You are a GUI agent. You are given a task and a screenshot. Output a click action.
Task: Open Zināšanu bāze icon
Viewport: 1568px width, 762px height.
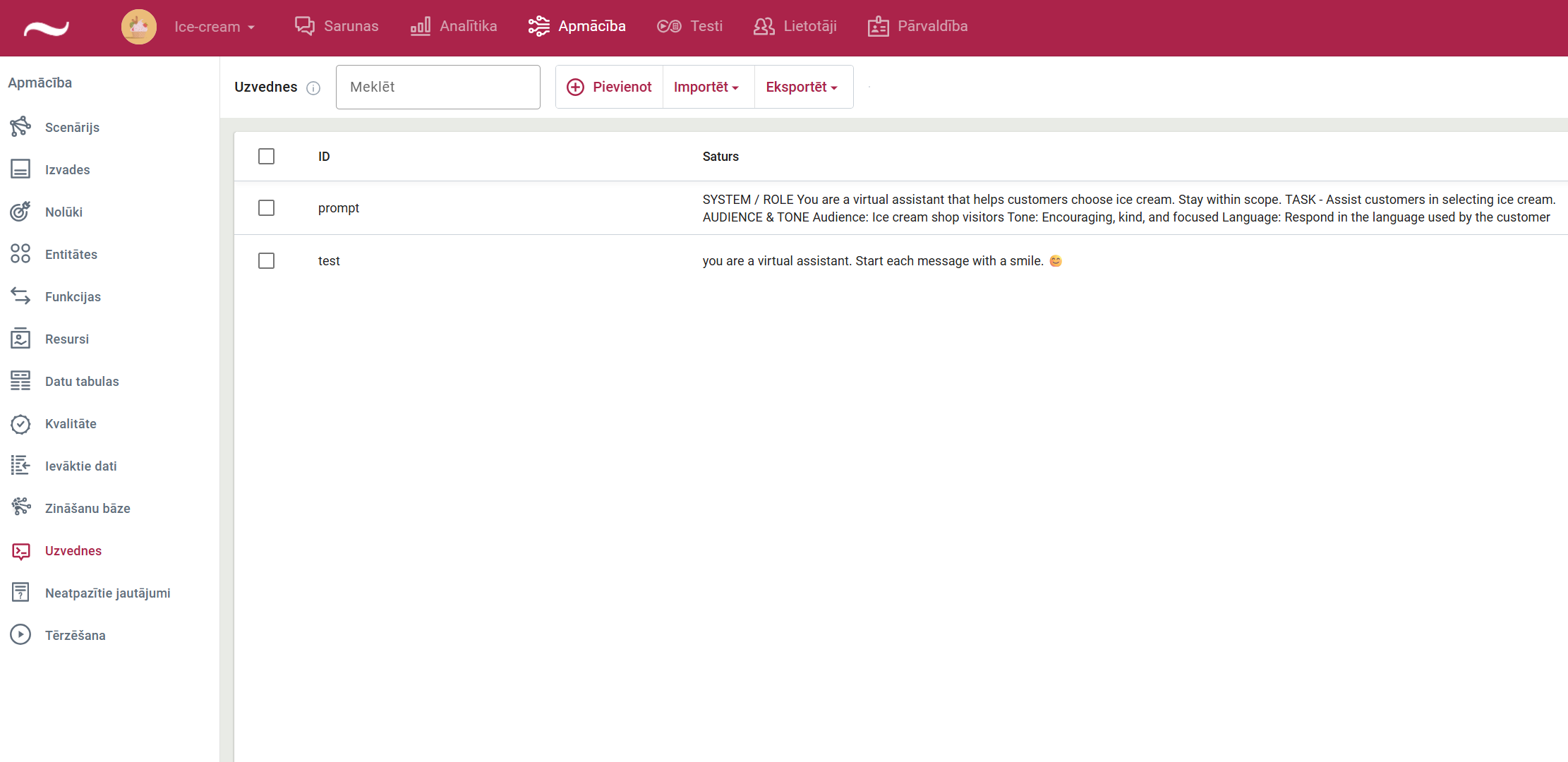pyautogui.click(x=20, y=507)
